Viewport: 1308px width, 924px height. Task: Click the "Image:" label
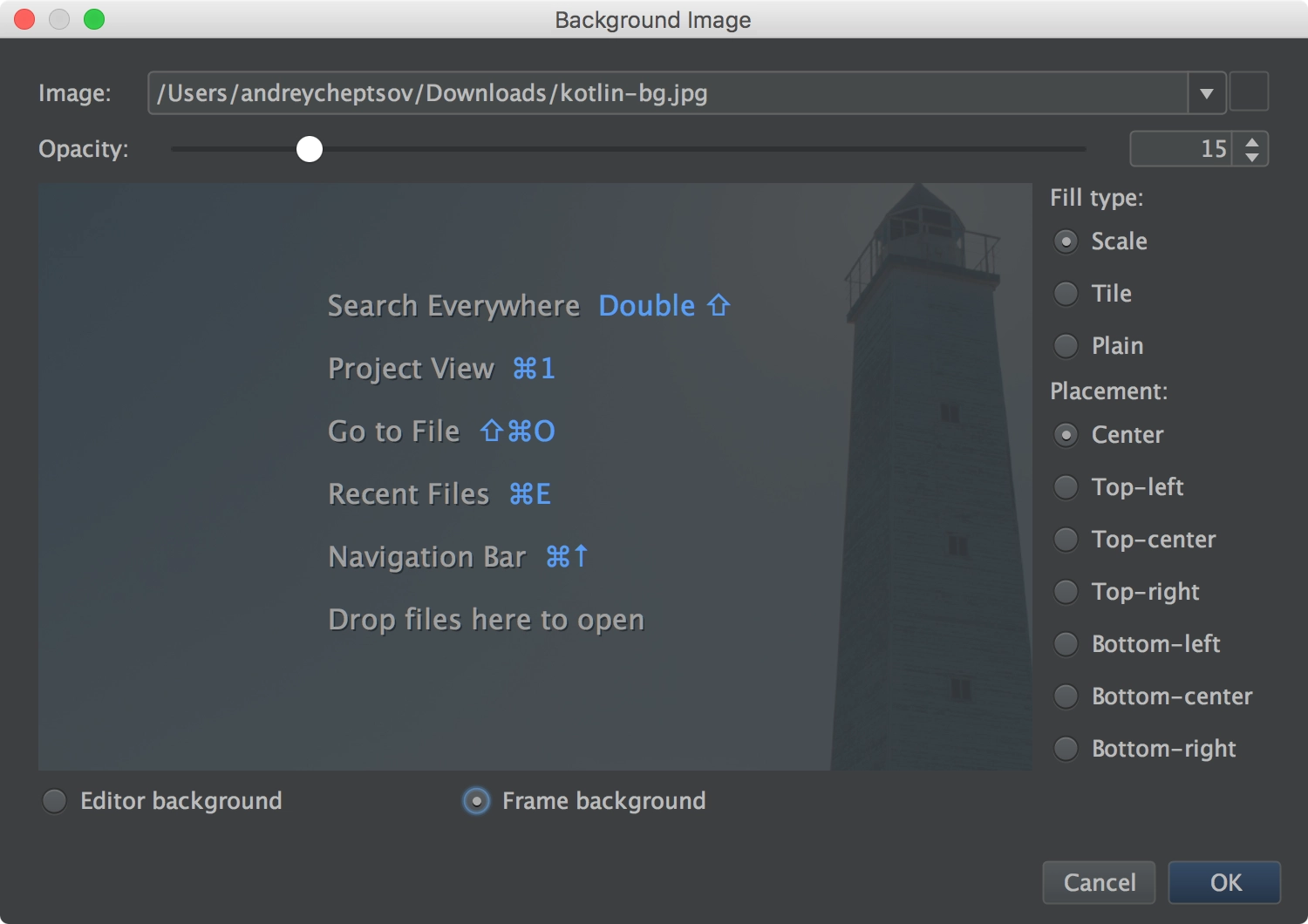click(x=75, y=93)
